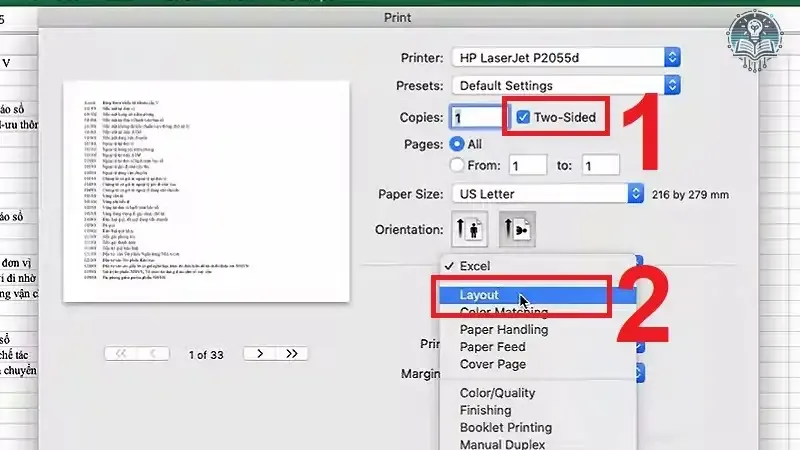Go to next preview page arrow
Image resolution: width=800 pixels, height=450 pixels.
click(x=260, y=354)
